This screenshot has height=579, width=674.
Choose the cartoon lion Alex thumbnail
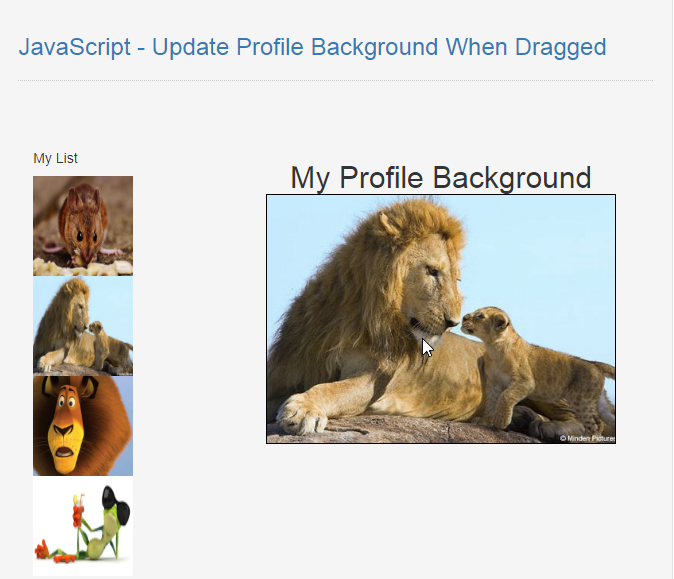coord(83,426)
